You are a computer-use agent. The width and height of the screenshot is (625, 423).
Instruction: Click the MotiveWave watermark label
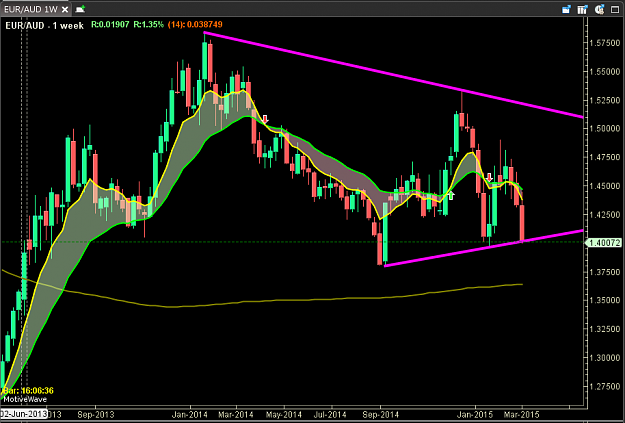point(25,399)
